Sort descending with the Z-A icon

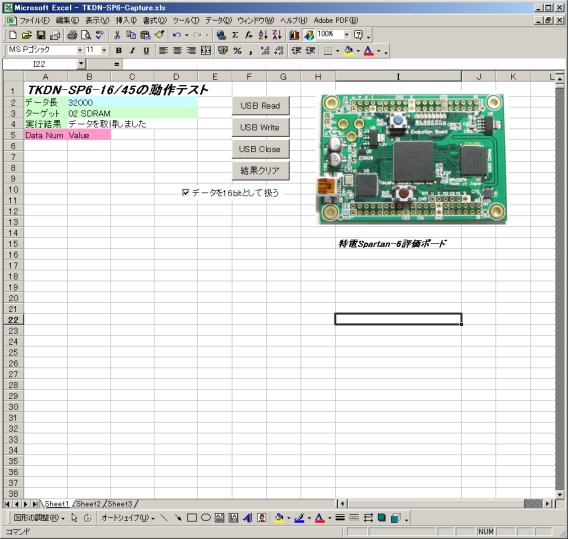pyautogui.click(x=277, y=35)
